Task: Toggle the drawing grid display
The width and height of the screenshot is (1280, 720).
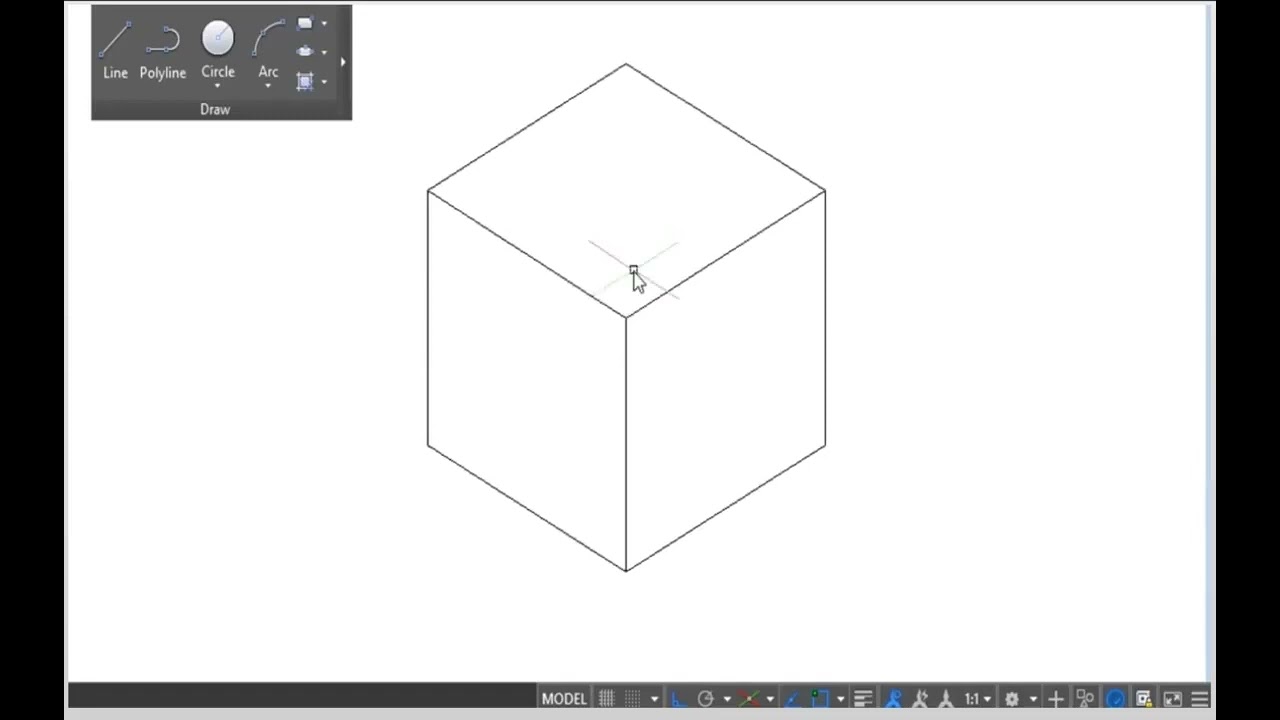Action: tap(606, 699)
